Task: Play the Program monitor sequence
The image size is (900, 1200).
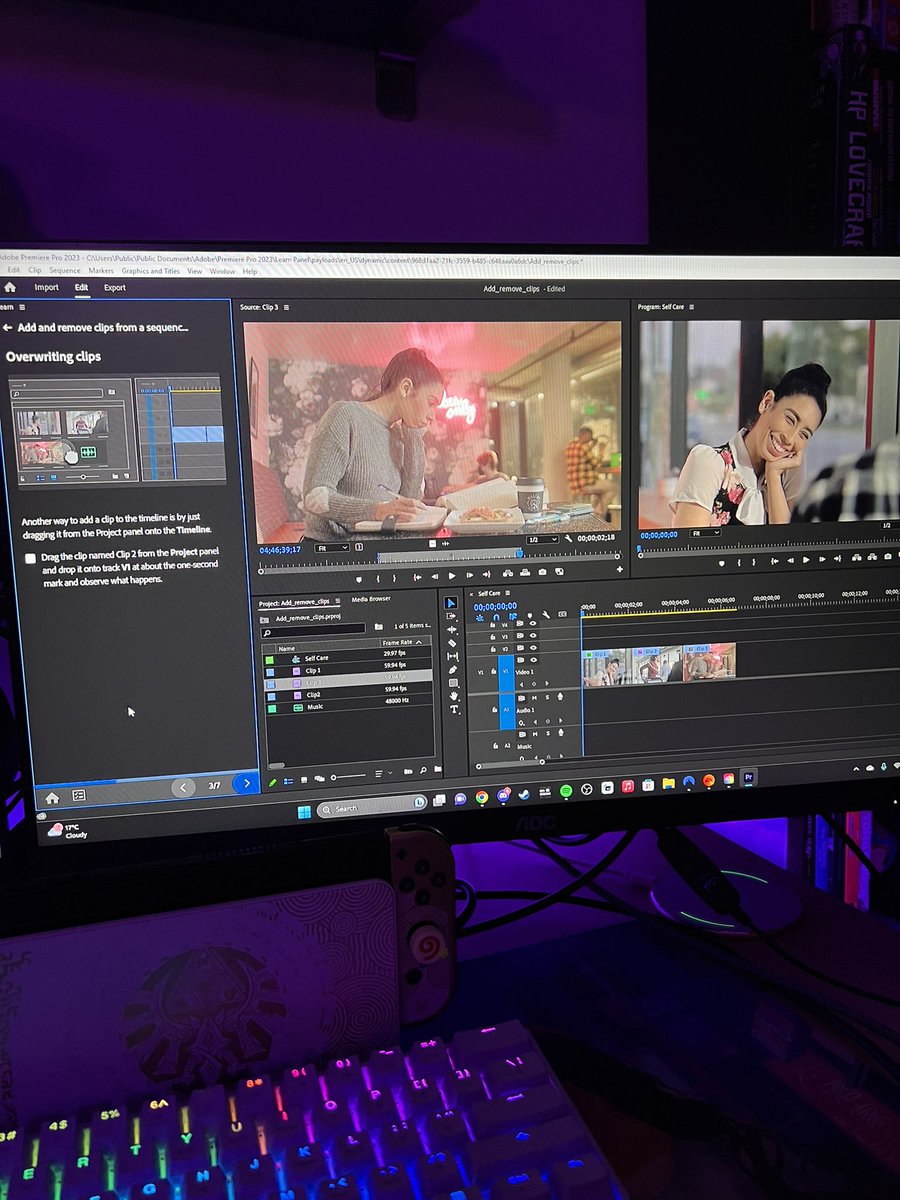Action: point(807,559)
